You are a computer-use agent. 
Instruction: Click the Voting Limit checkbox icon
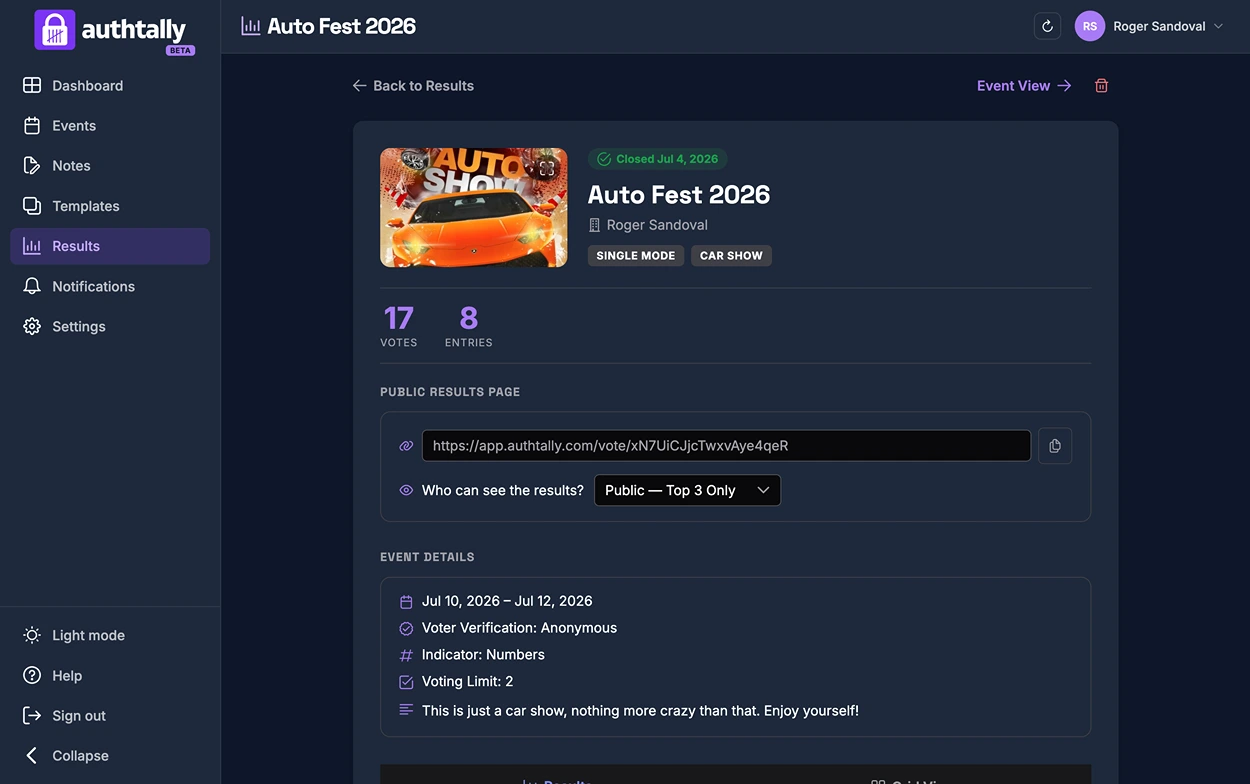click(x=406, y=682)
